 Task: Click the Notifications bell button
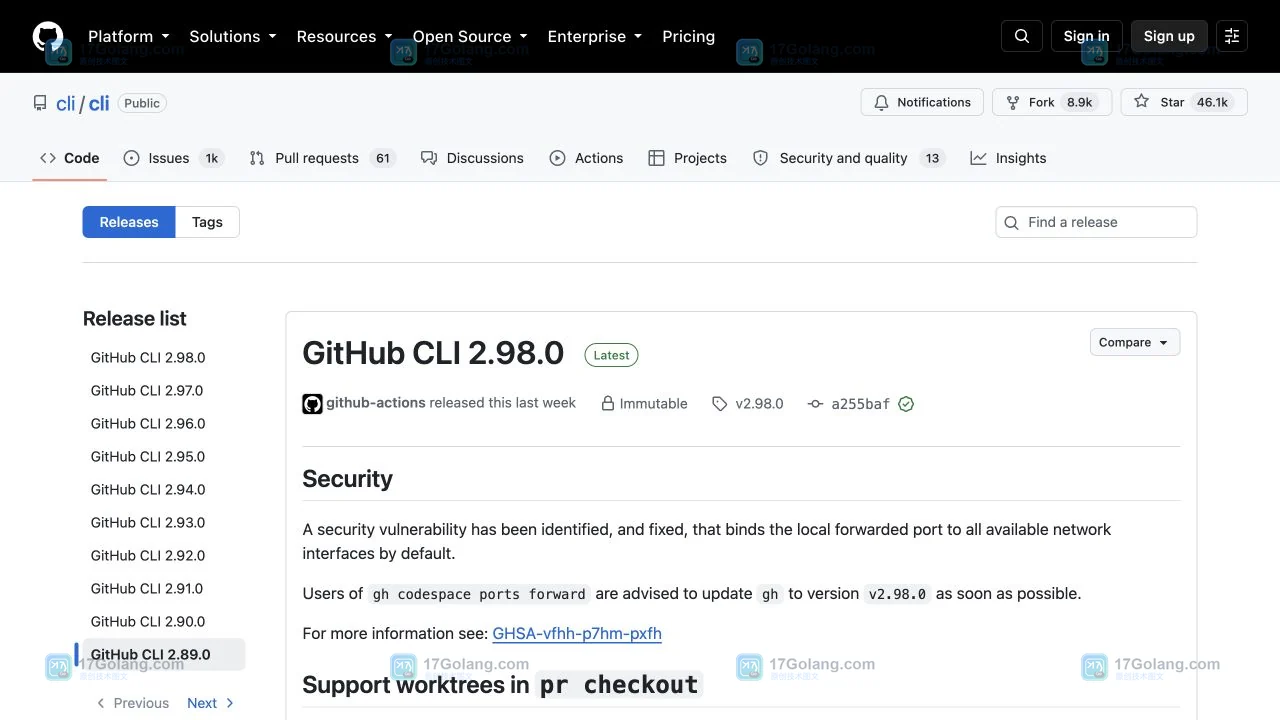click(922, 102)
